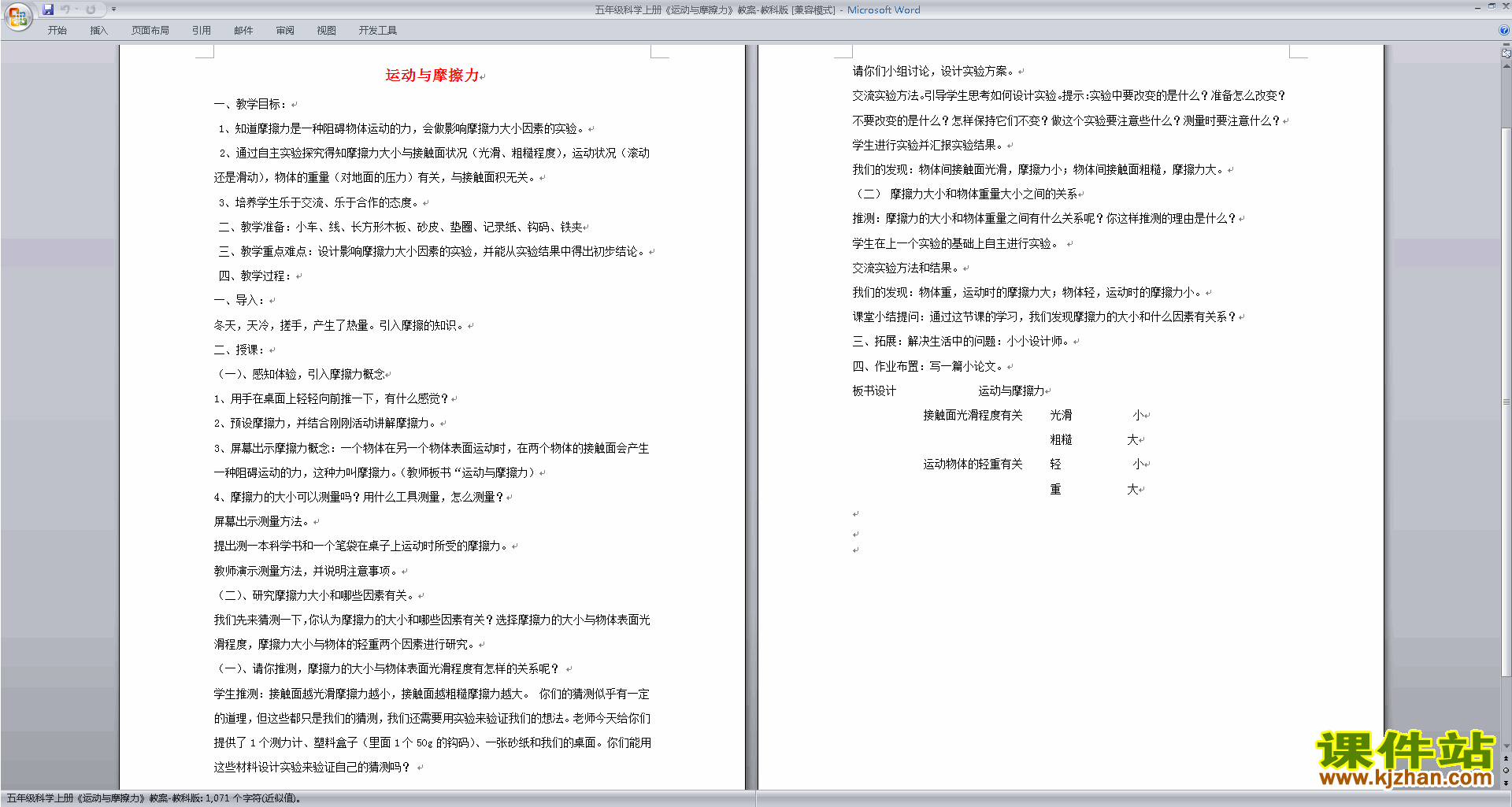Go to next page double-arrow button
Image resolution: width=1512 pixels, height=807 pixels.
tap(1506, 783)
